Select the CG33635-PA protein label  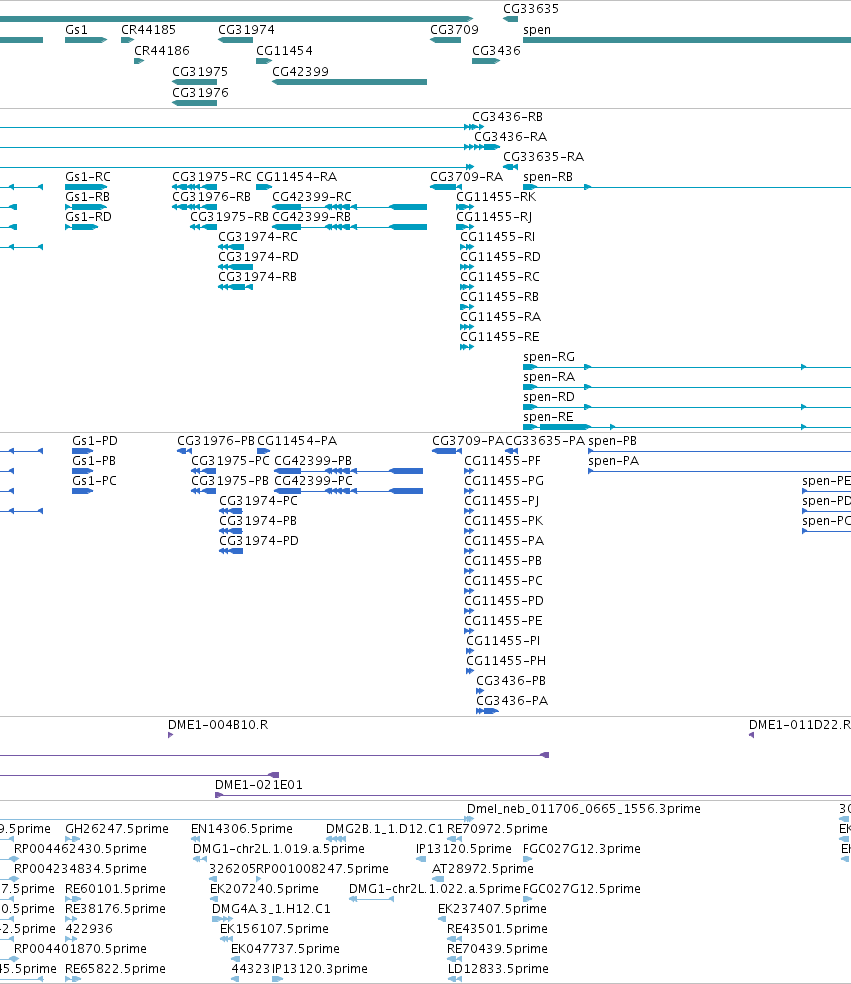[545, 441]
